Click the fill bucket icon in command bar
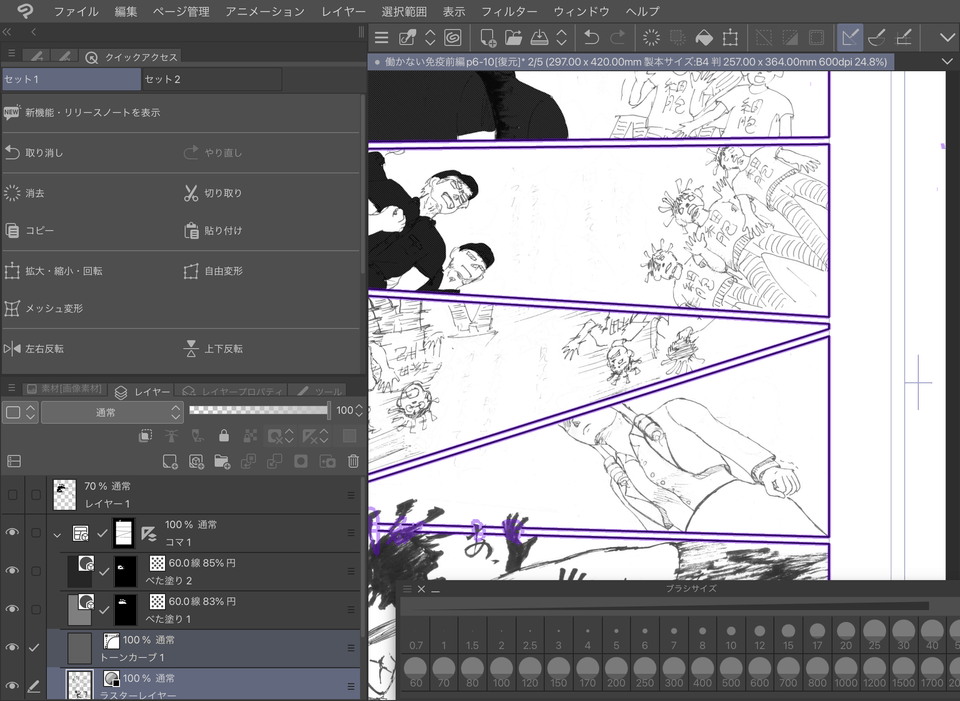 pyautogui.click(x=704, y=38)
